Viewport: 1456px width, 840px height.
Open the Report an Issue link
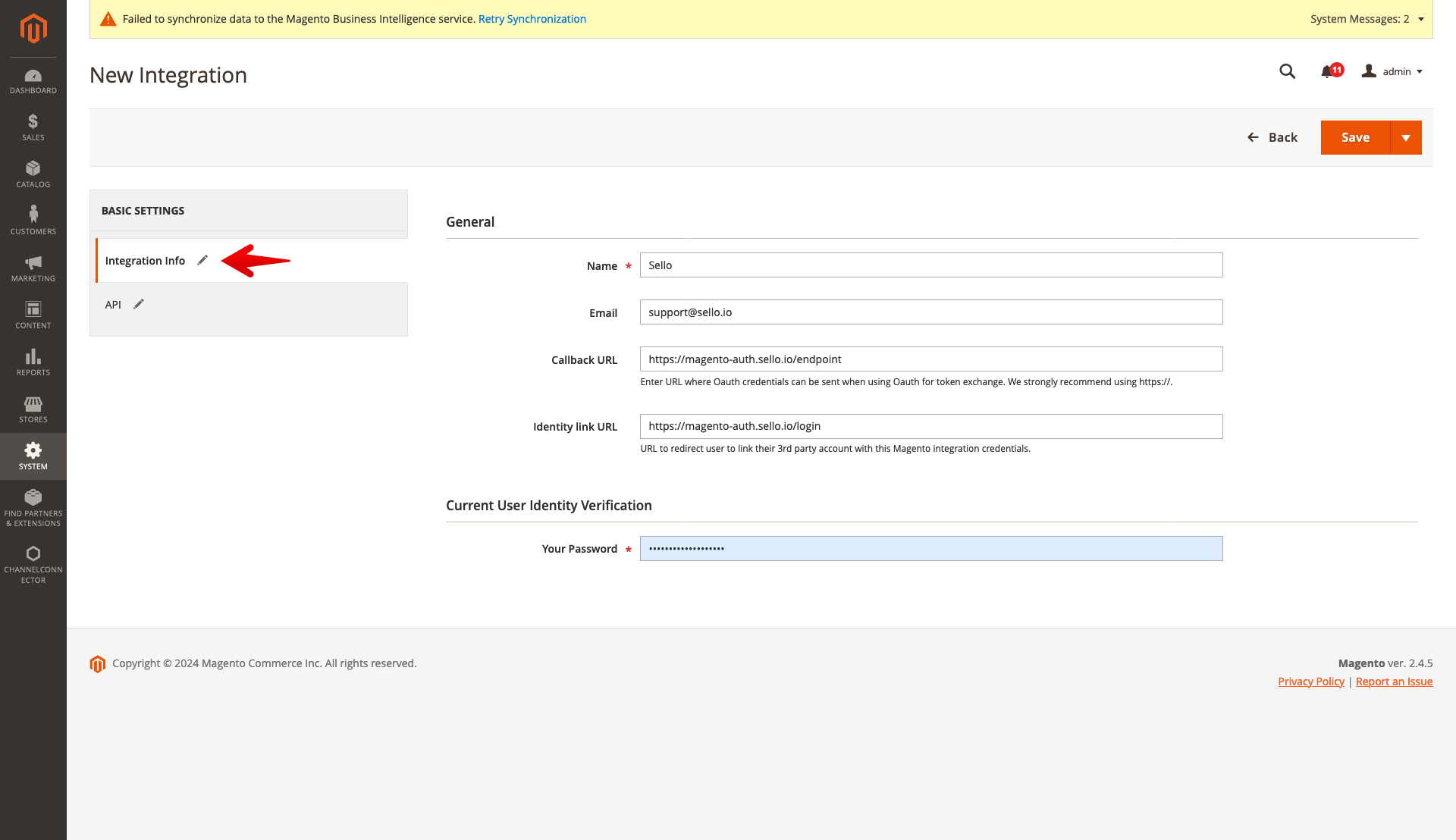1394,682
